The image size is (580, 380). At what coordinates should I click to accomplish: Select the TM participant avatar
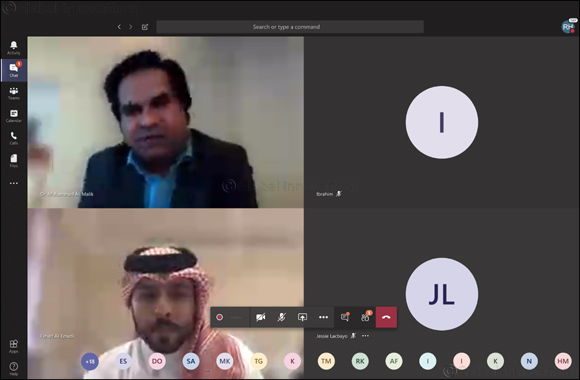(326, 361)
